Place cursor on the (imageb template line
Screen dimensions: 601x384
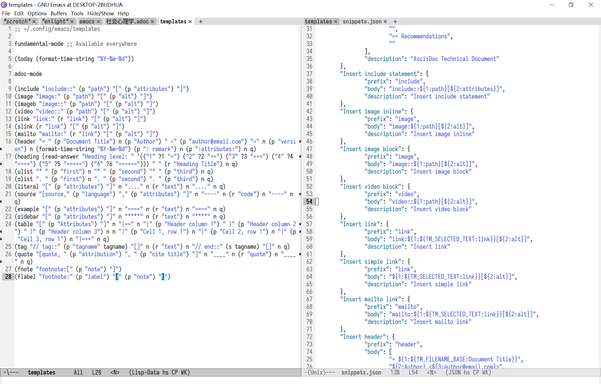coord(86,104)
